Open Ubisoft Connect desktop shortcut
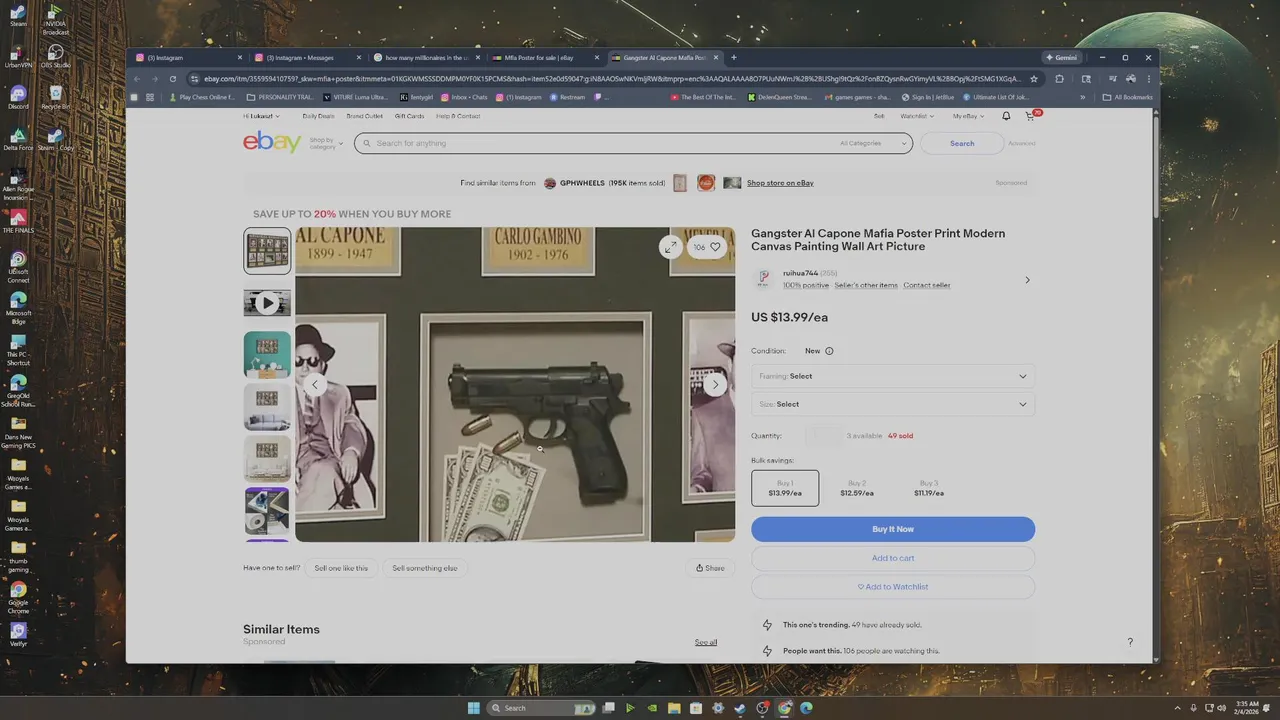Screen dimensions: 1280x720 18,267
